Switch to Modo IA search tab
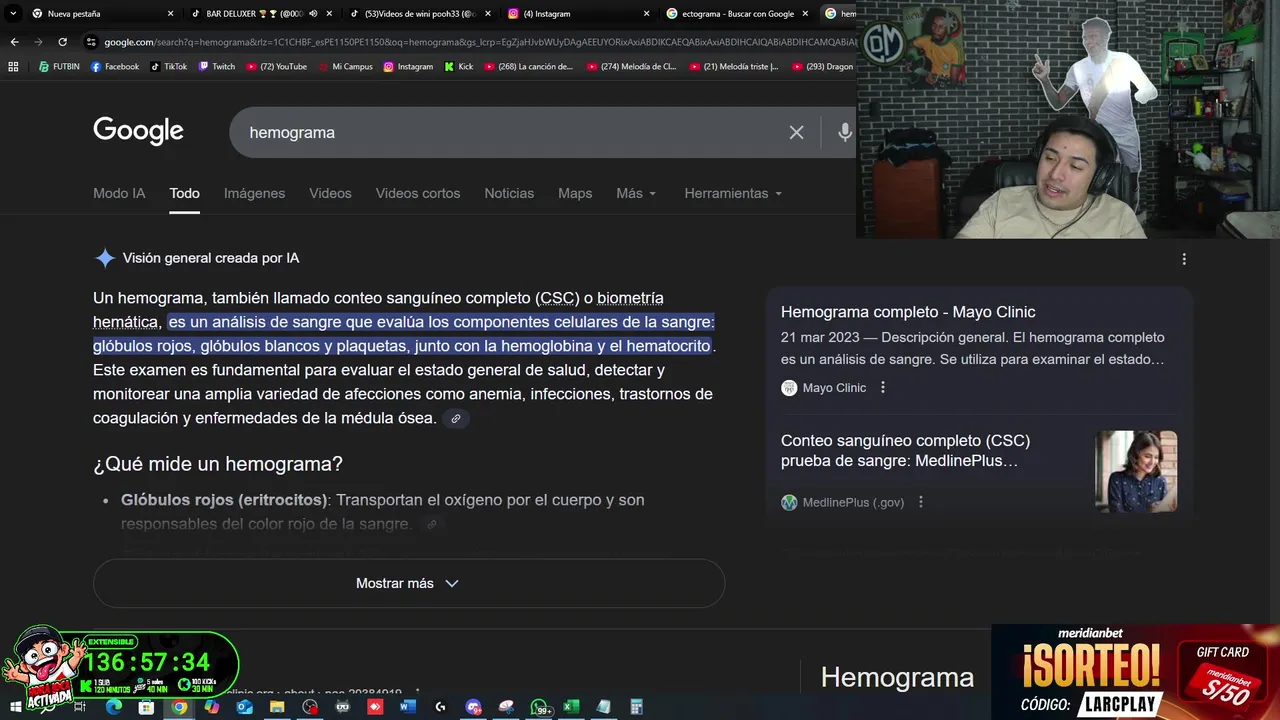The image size is (1280, 720). 119,193
